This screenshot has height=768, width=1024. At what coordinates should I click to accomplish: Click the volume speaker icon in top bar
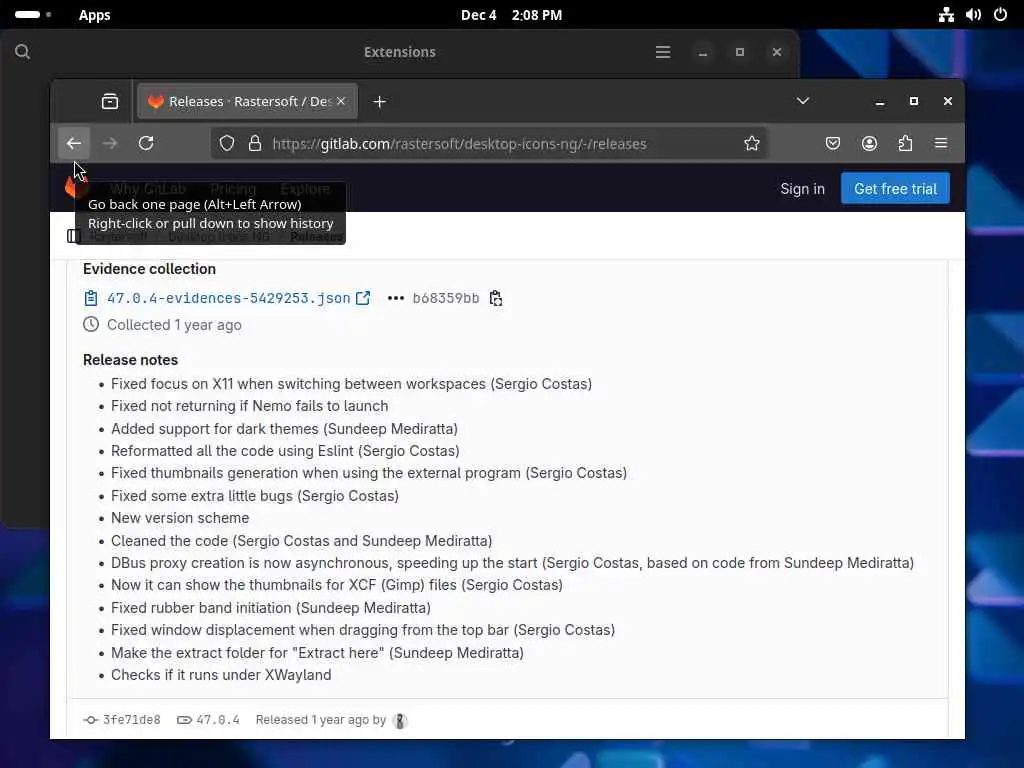(973, 14)
